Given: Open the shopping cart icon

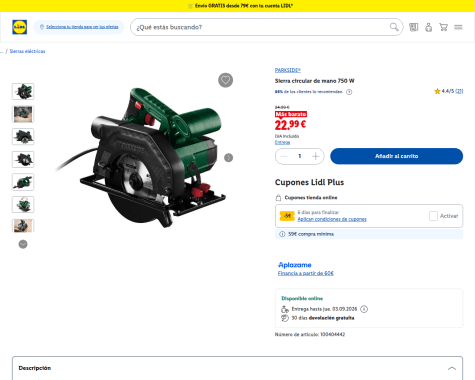Looking at the screenshot, I should pyautogui.click(x=443, y=27).
